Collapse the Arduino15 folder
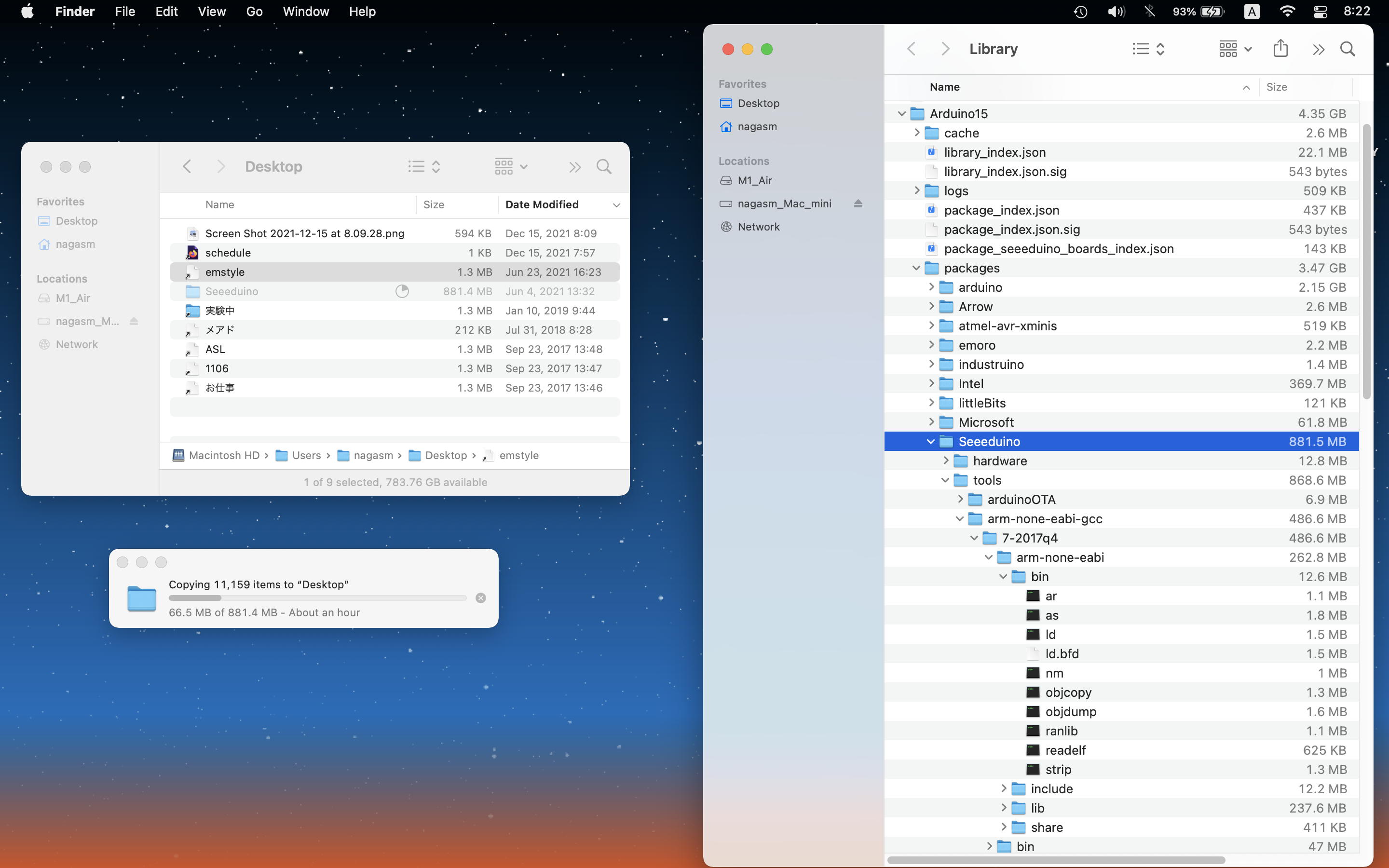 click(901, 114)
